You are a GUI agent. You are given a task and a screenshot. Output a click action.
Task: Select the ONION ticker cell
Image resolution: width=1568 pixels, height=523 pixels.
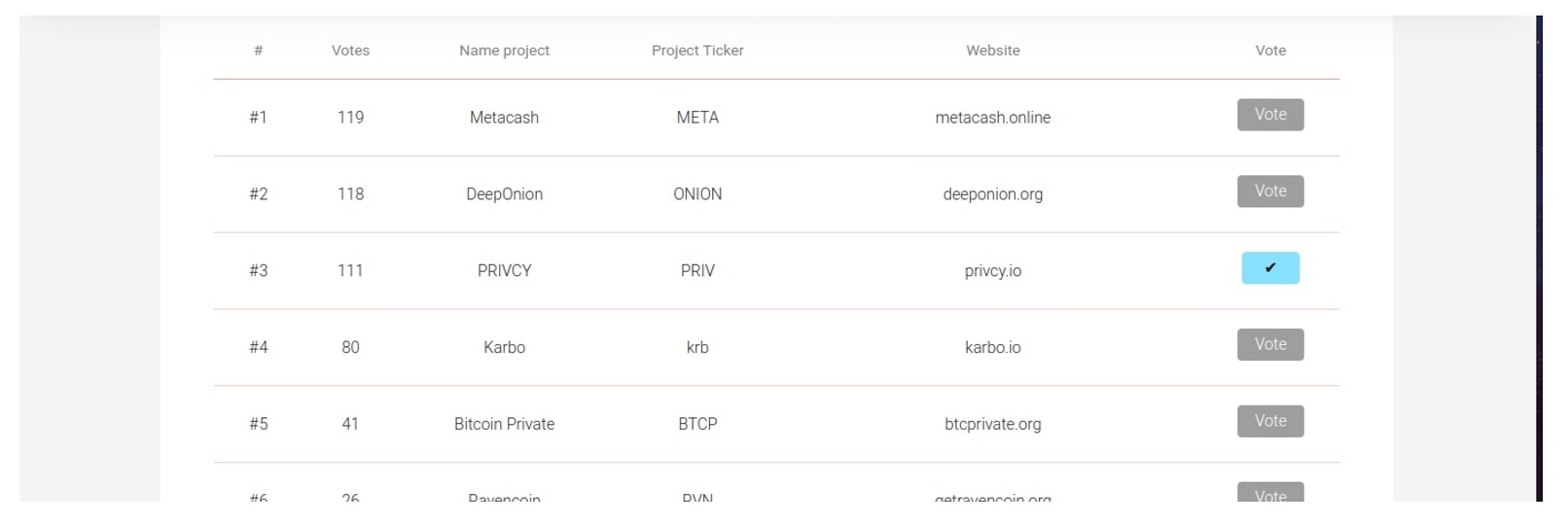697,194
